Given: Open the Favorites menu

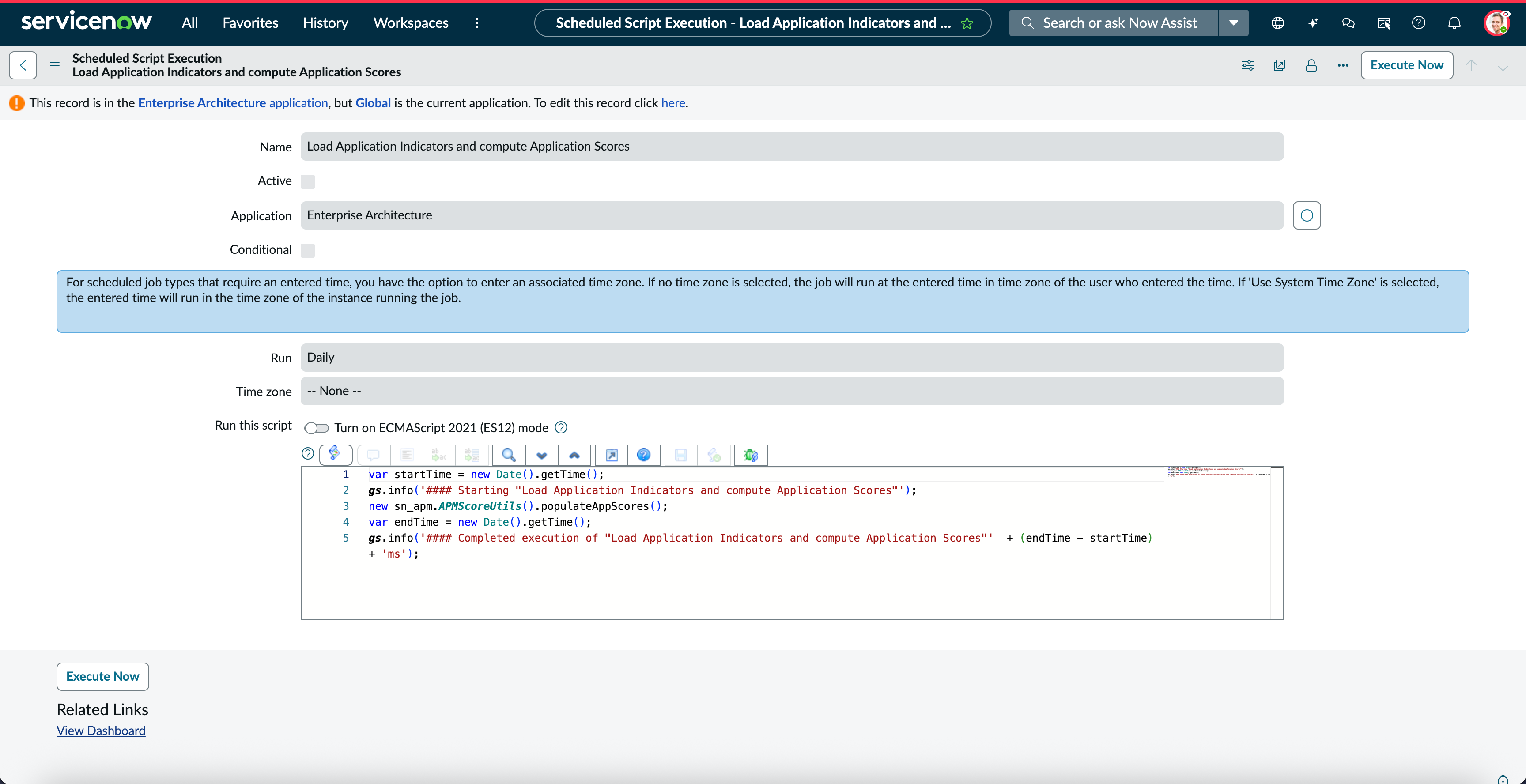Looking at the screenshot, I should (250, 23).
